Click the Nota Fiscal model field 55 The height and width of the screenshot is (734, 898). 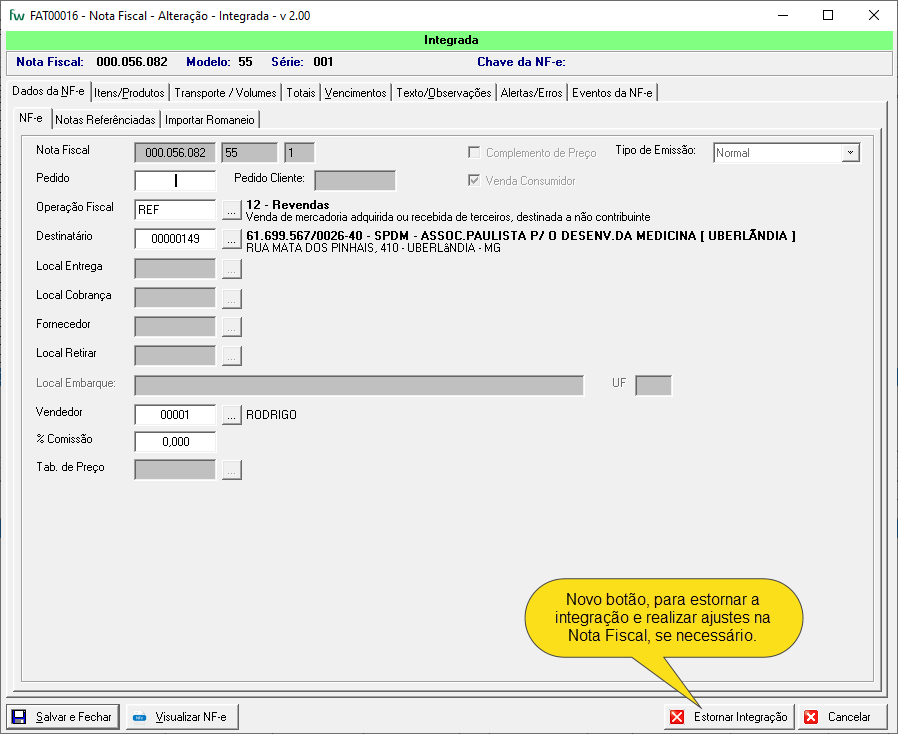[250, 153]
